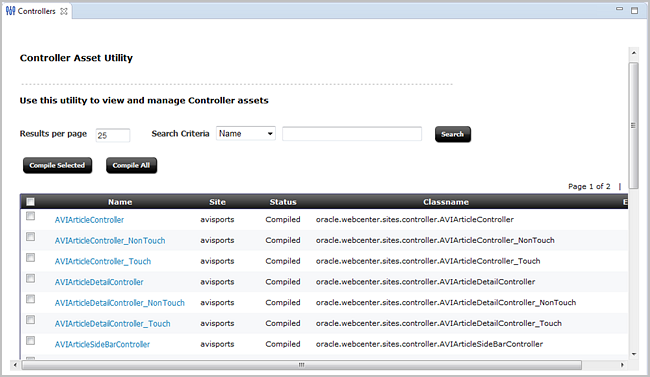
Task: Click Compiled status in AVIArticleController row
Action: pos(283,219)
